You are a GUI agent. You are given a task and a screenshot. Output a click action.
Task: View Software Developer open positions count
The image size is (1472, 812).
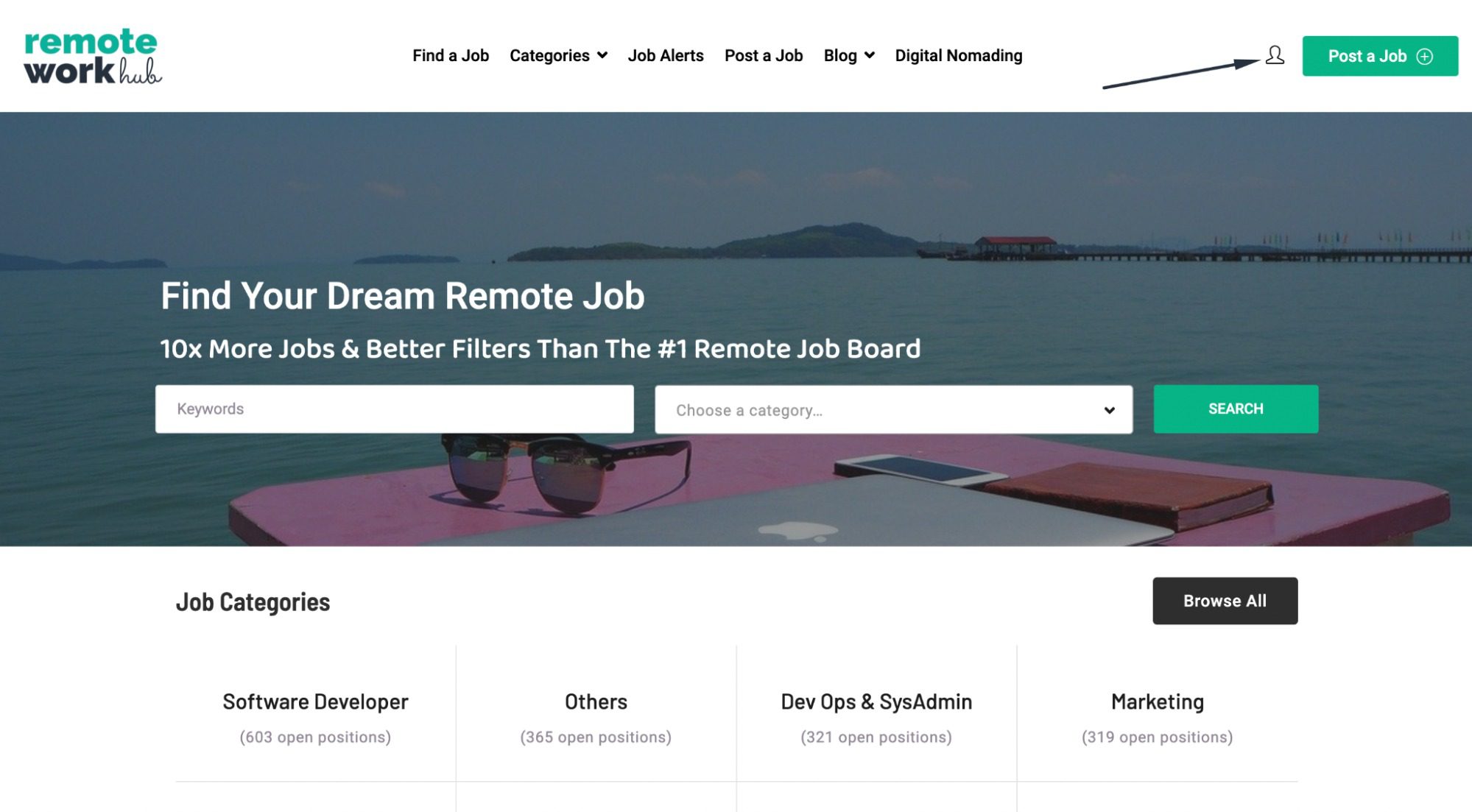pos(315,736)
